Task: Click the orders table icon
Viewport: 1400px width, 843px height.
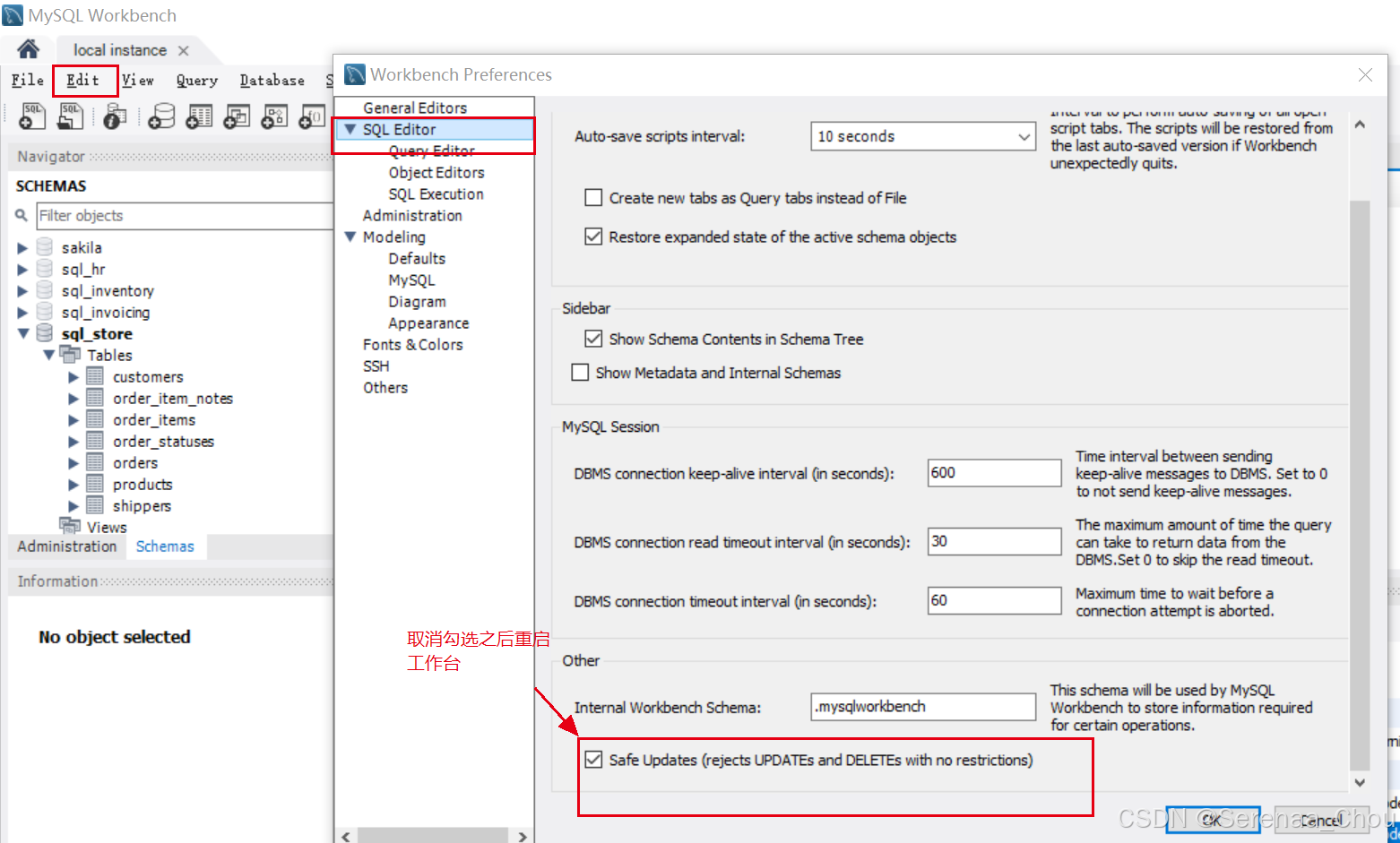Action: tap(95, 462)
